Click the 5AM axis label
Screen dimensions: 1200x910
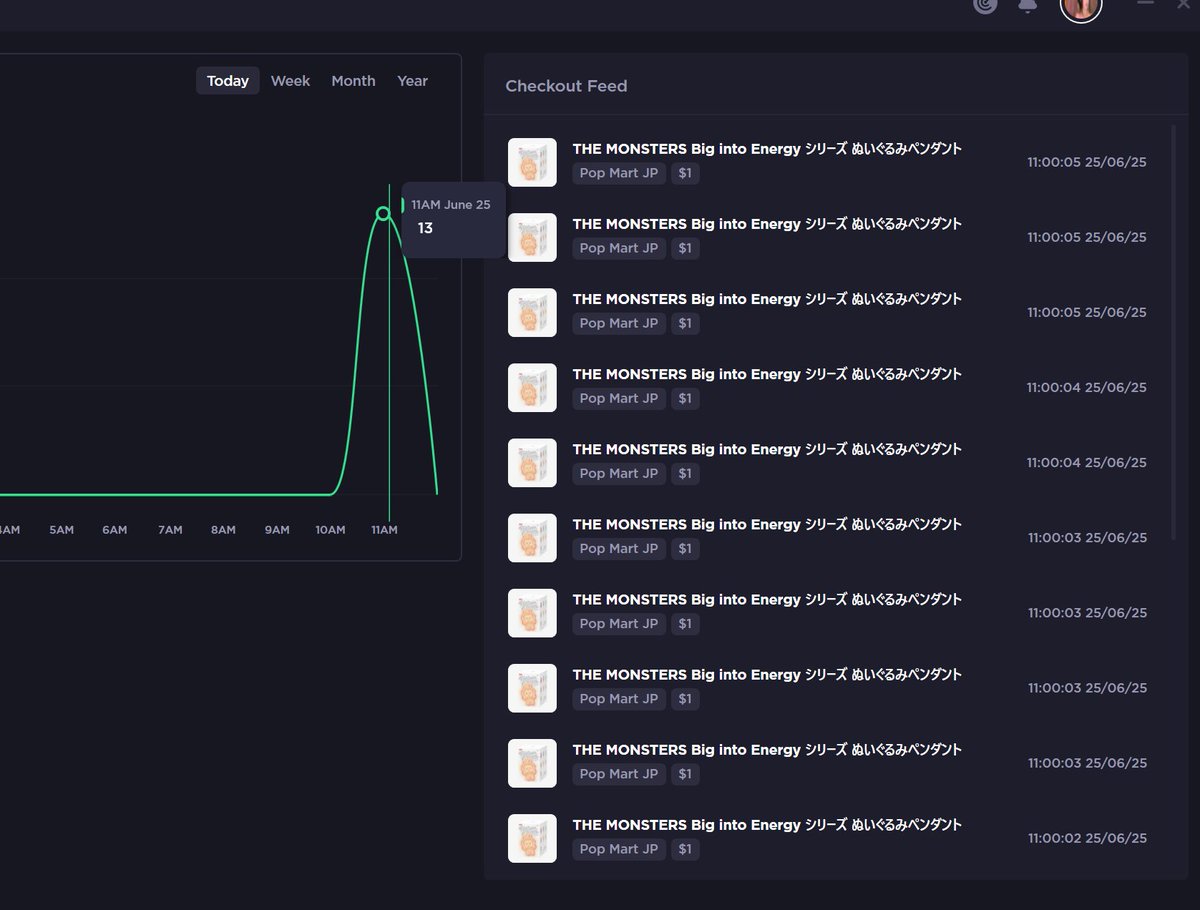pos(62,530)
